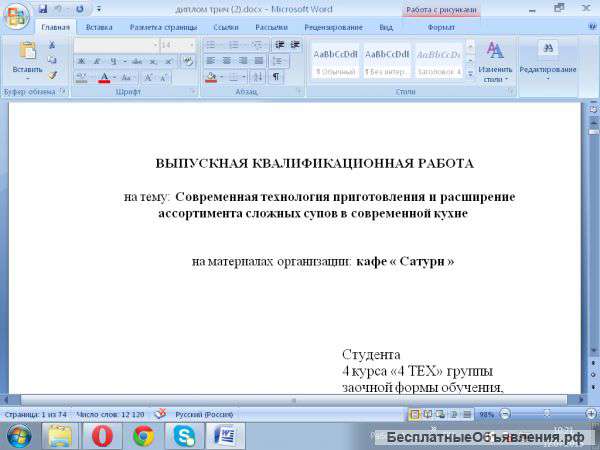The height and width of the screenshot is (450, 600).
Task: Open Изменить стили menu
Action: 495,62
